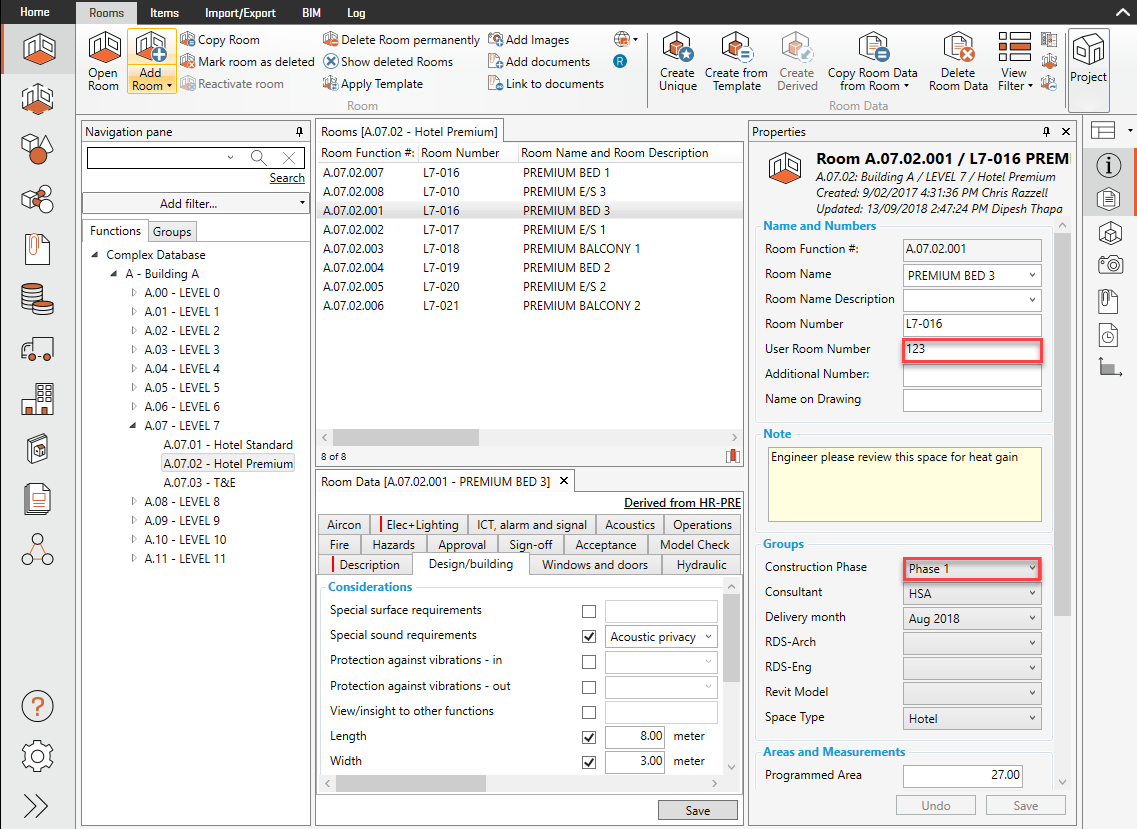Open the Windows and doors tab
The height and width of the screenshot is (829, 1137).
(x=594, y=565)
